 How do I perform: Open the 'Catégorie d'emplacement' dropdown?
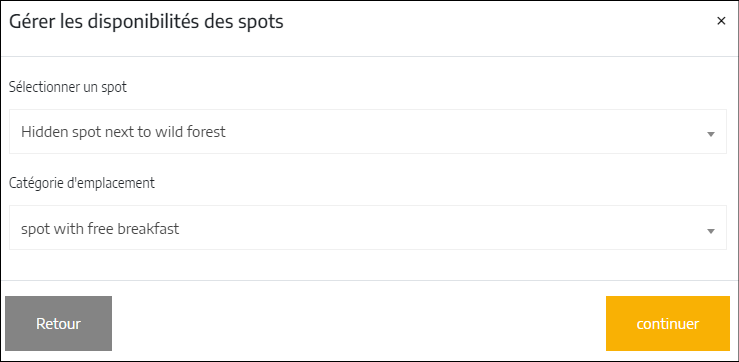[x=368, y=228]
